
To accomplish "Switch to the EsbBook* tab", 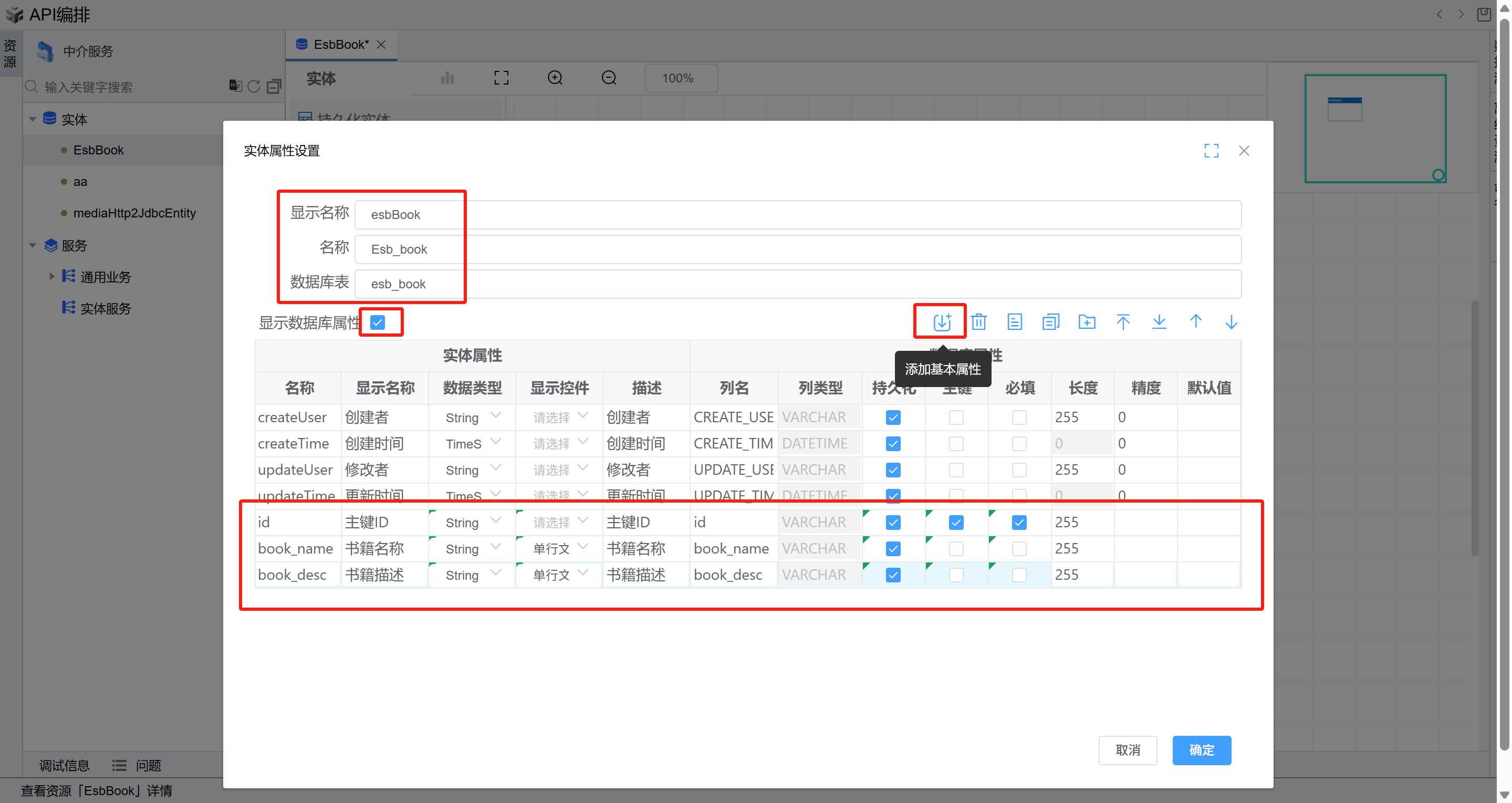I will (x=340, y=45).
